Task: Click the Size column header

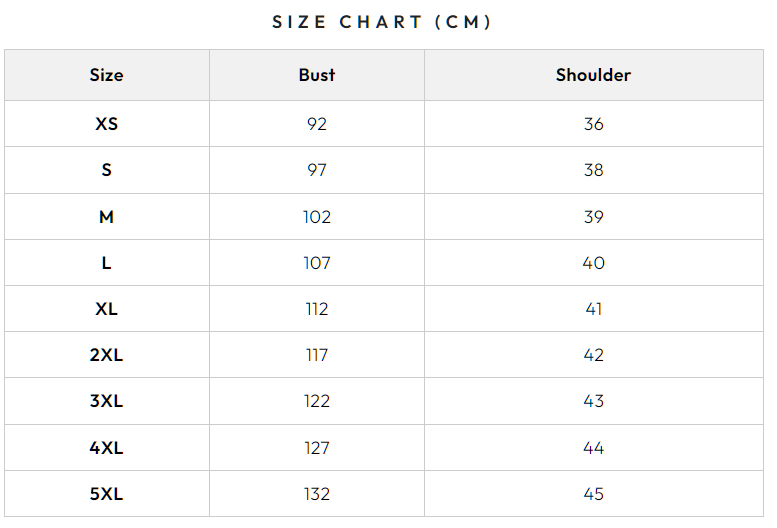Action: tap(106, 75)
